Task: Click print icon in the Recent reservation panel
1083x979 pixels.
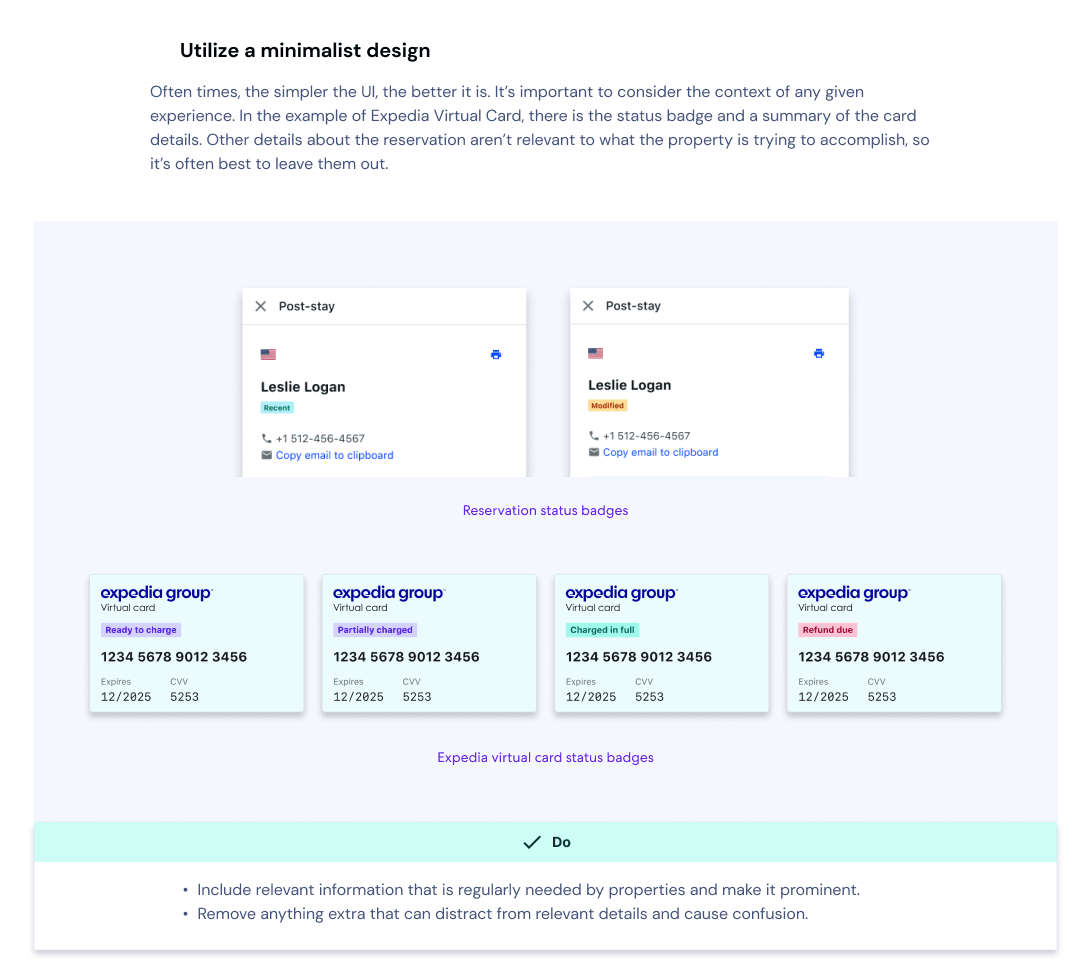Action: coord(496,355)
